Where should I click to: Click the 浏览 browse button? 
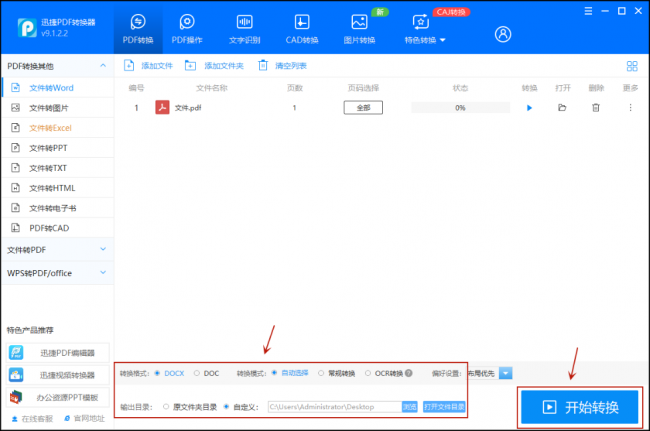410,407
